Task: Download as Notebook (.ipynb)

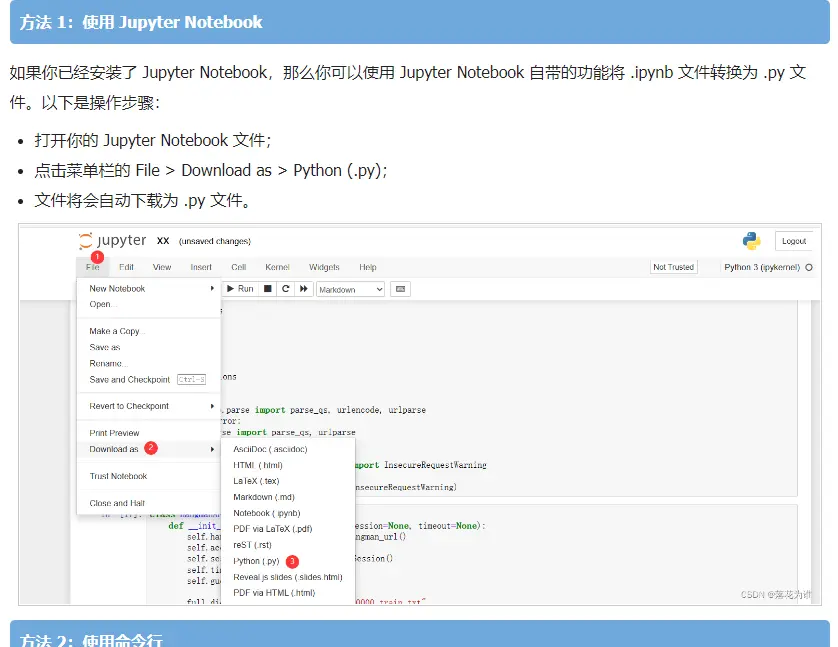Action: click(288, 513)
